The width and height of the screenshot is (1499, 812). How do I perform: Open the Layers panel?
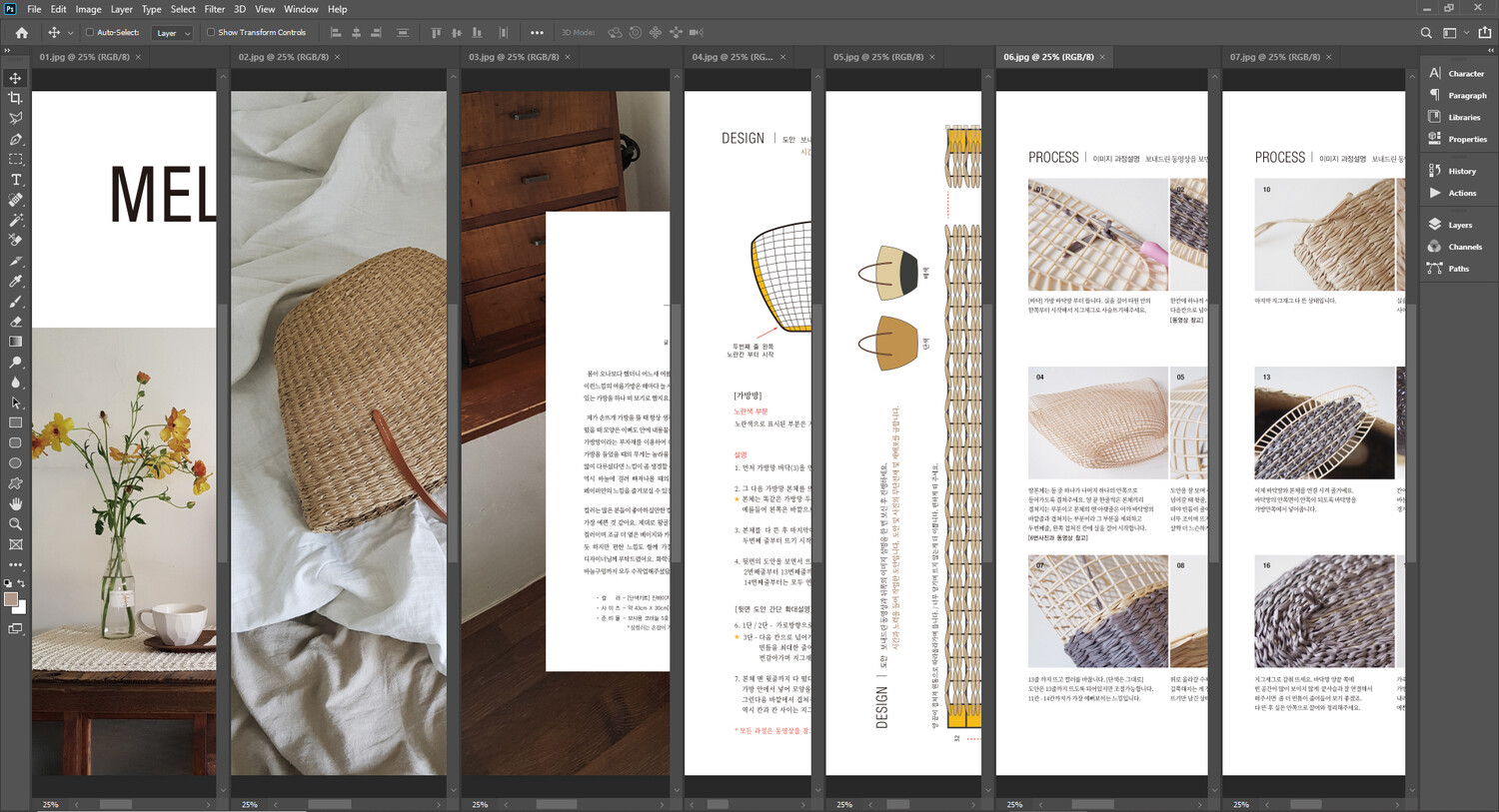[1459, 225]
